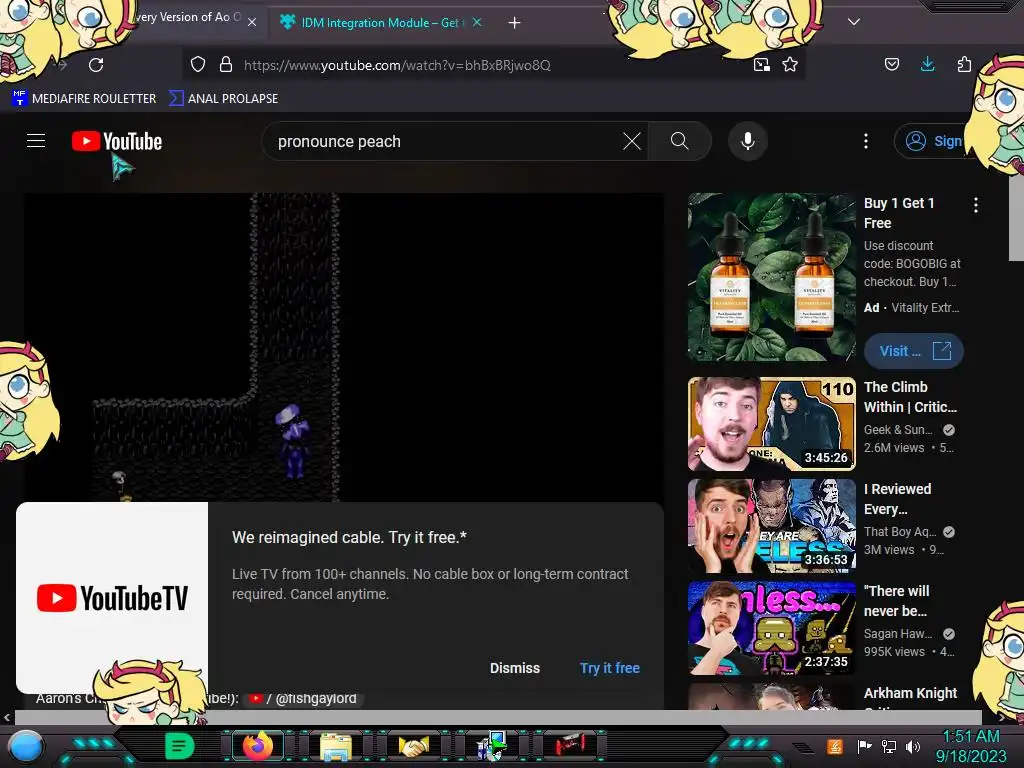
Task: Save page to Pocket
Action: [891, 64]
